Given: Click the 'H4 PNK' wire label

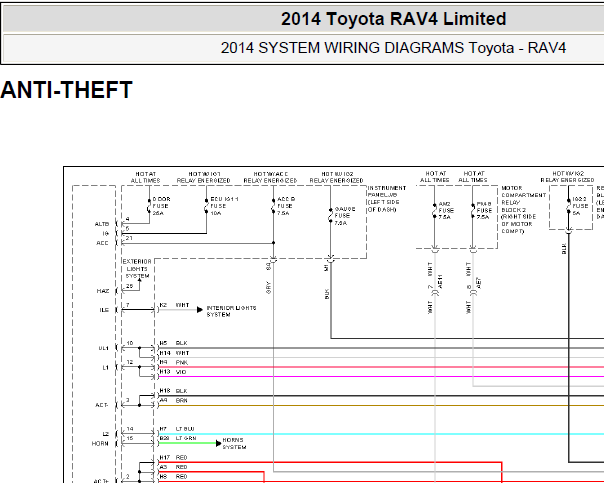Looking at the screenshot, I should (x=174, y=362).
